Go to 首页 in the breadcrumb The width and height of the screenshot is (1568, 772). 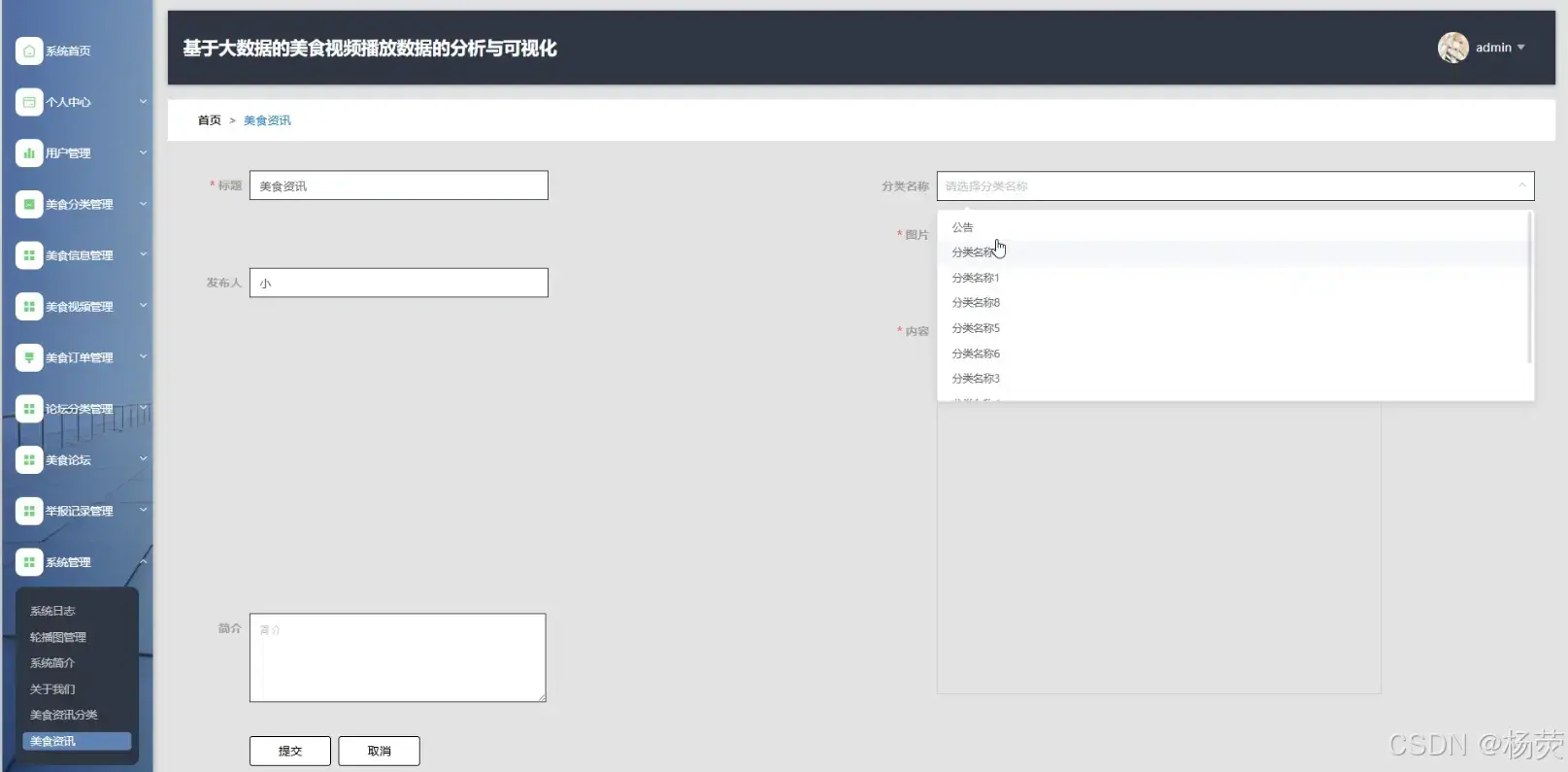[210, 120]
